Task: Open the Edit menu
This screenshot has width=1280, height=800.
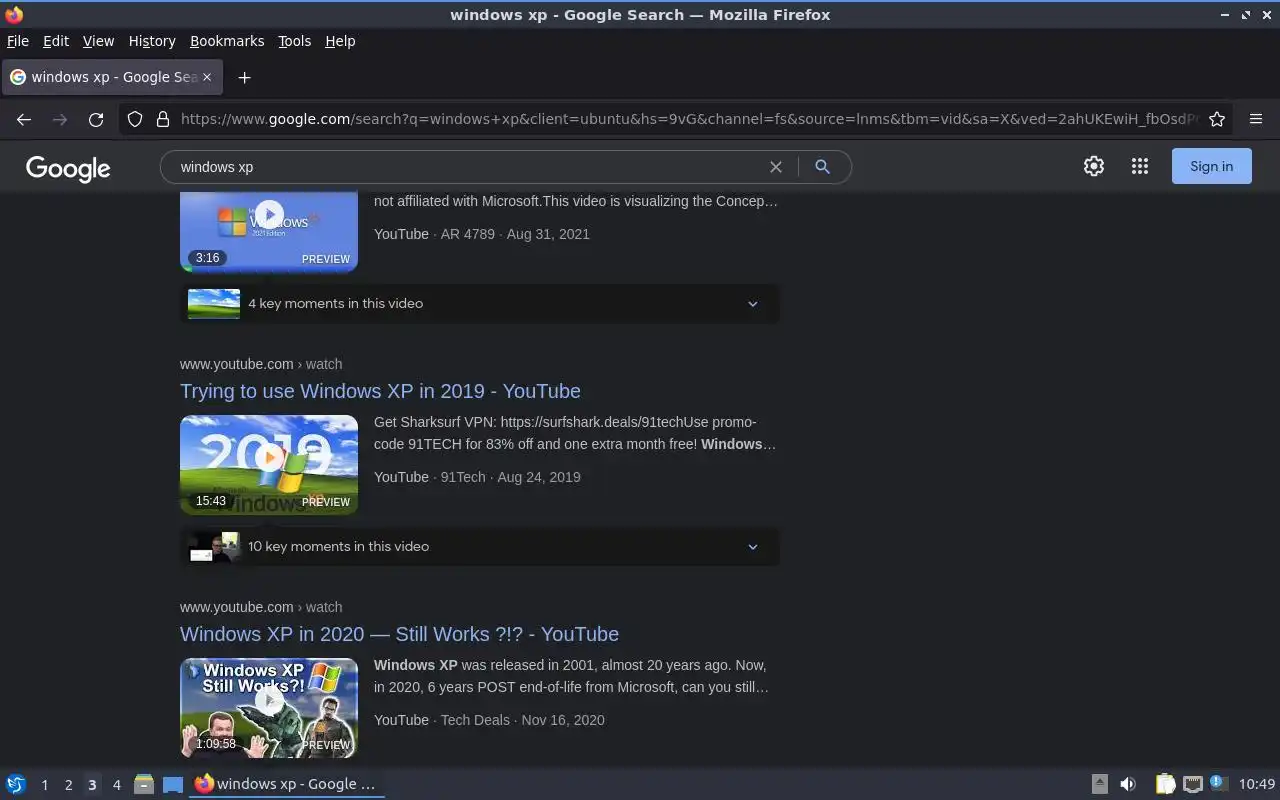Action: tap(56, 41)
